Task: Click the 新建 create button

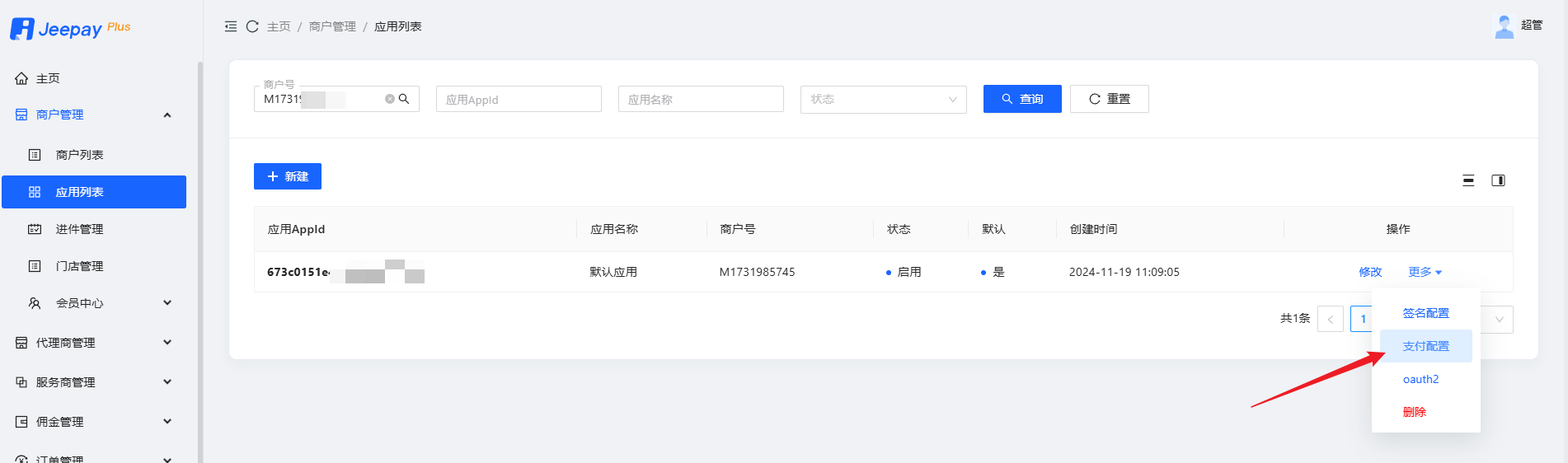Action: (x=288, y=176)
